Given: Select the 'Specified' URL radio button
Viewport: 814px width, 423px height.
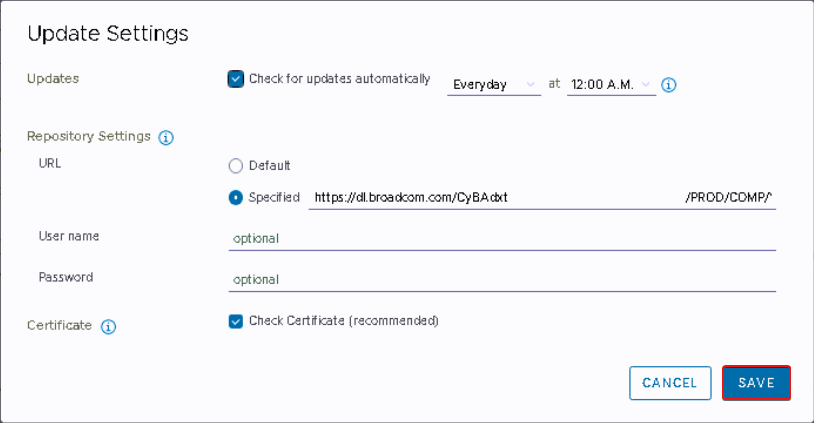Looking at the screenshot, I should [236, 197].
